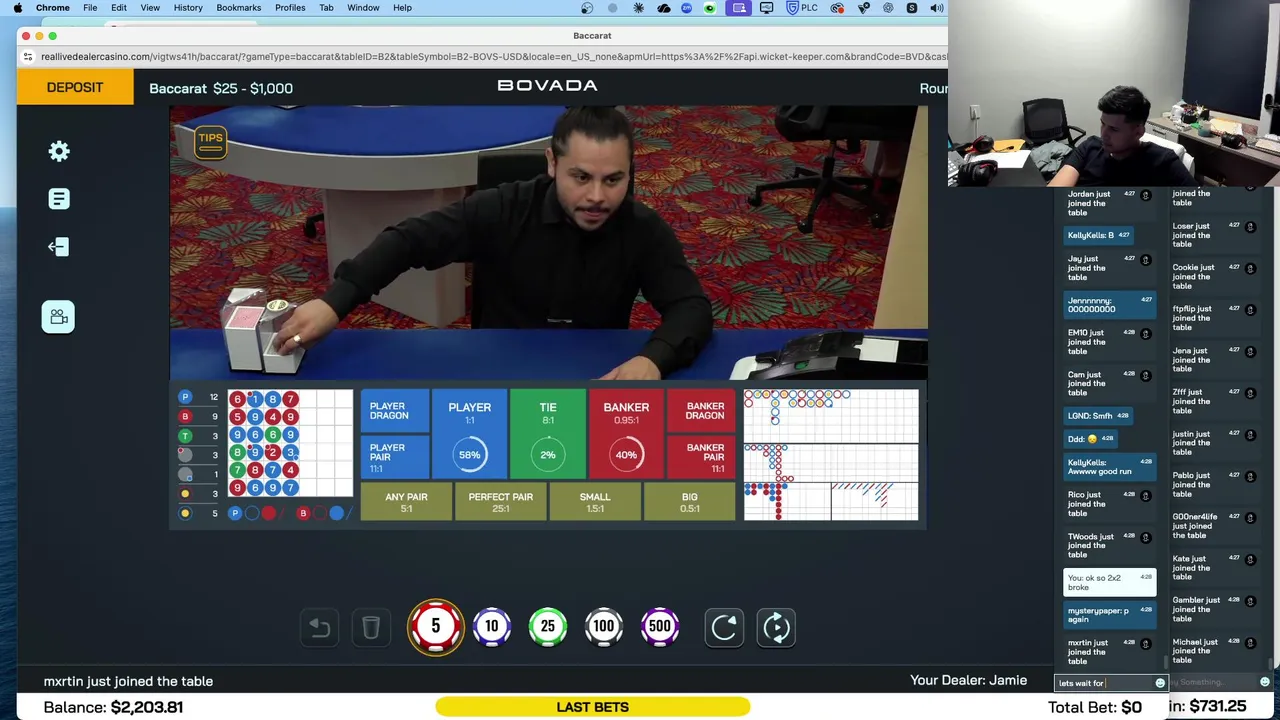Bet on BIG 0.5:1
Screen dimensions: 1280x720
(690, 502)
